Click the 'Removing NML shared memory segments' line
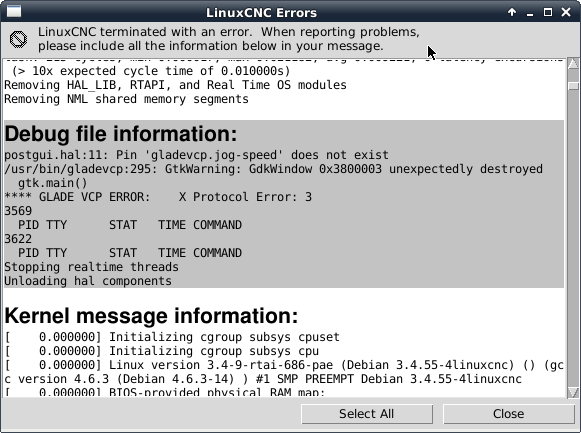Viewport: 581px width, 433px height. tap(126, 99)
